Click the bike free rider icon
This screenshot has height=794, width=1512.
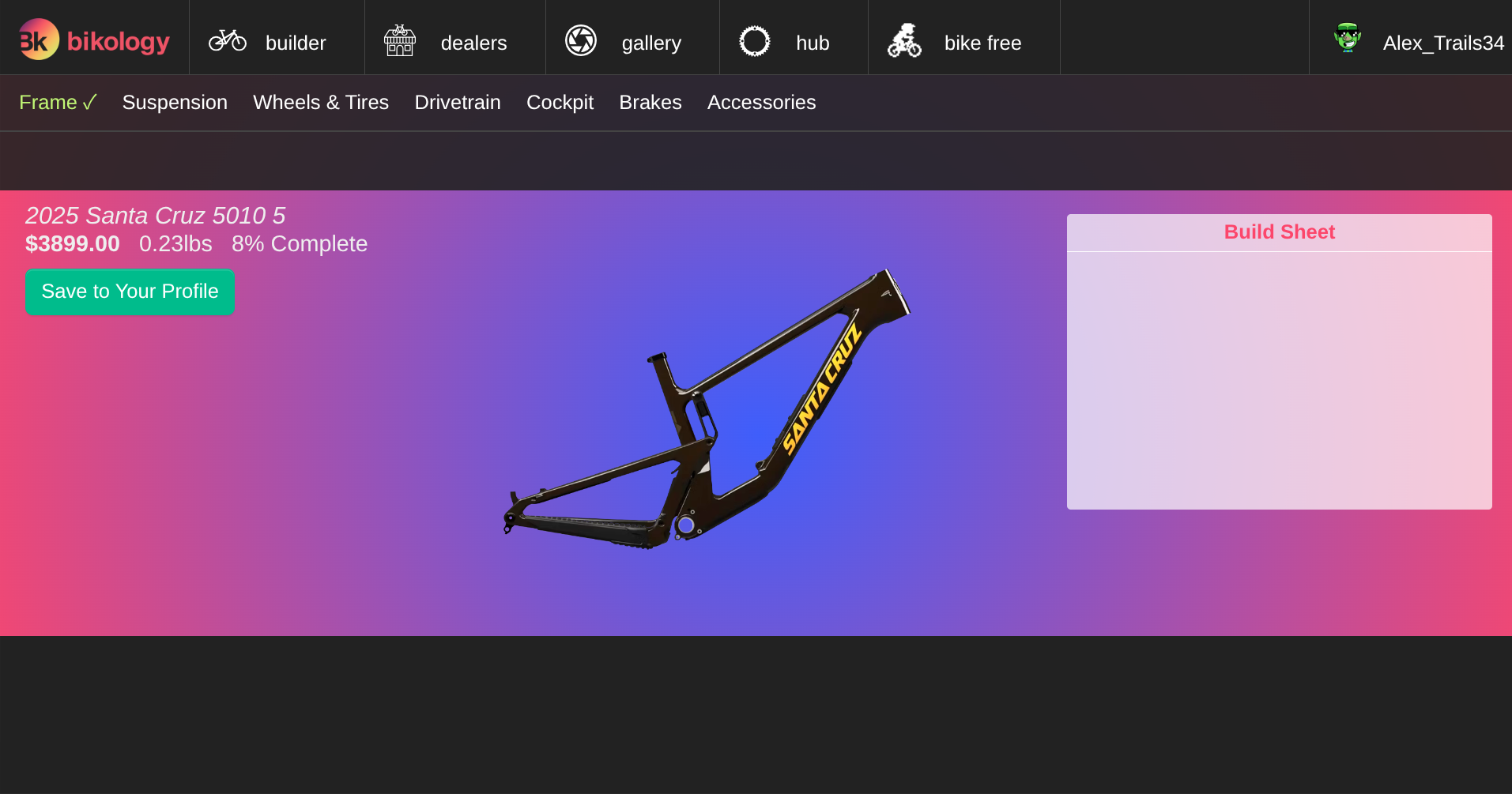pyautogui.click(x=904, y=40)
